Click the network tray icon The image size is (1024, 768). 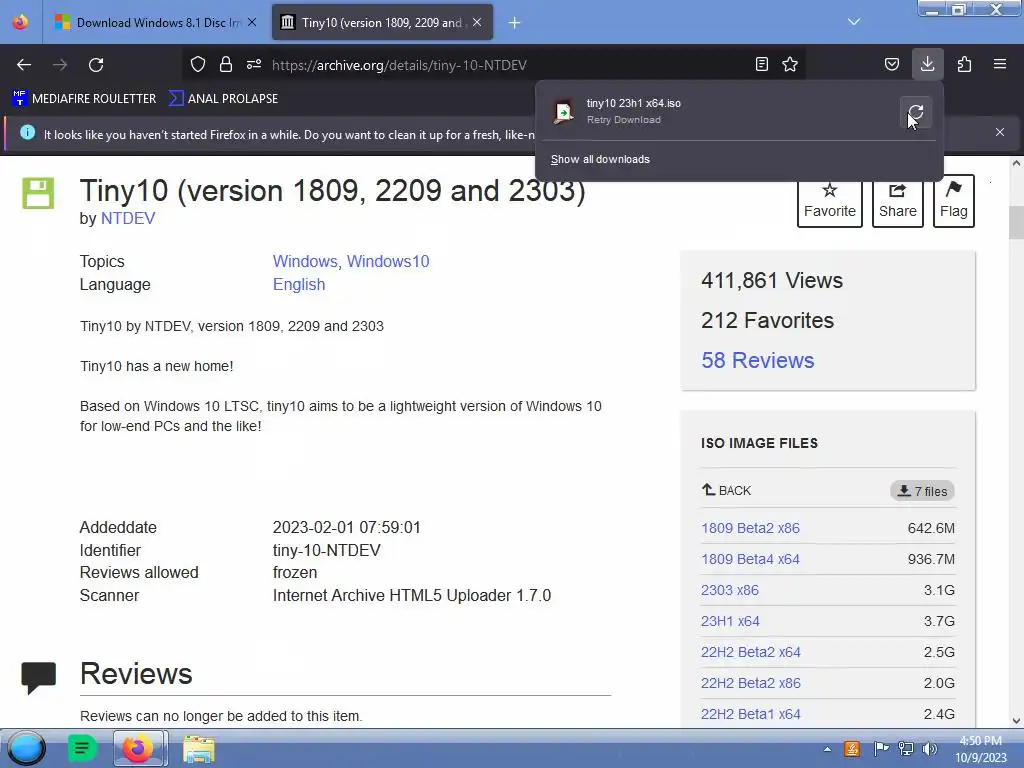(x=906, y=748)
